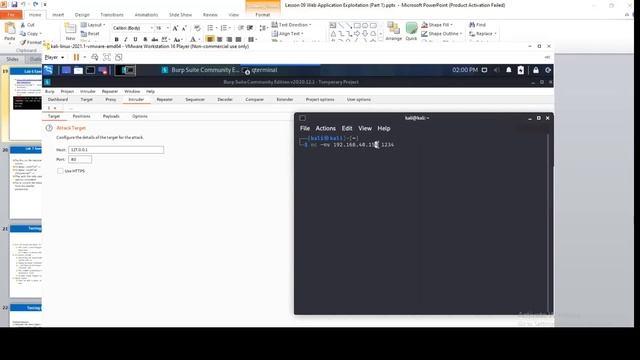Image resolution: width=640 pixels, height=360 pixels.
Task: Click the New Slide icon
Action: point(70,29)
